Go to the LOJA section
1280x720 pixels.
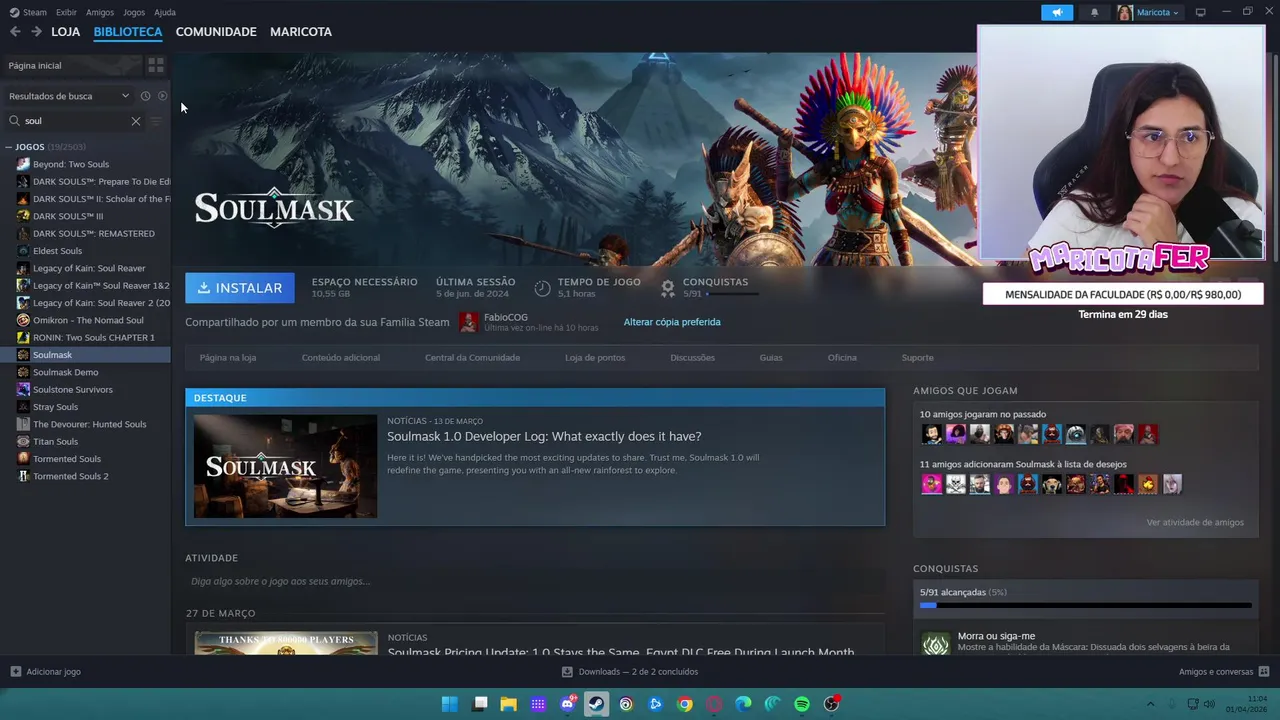click(x=66, y=32)
